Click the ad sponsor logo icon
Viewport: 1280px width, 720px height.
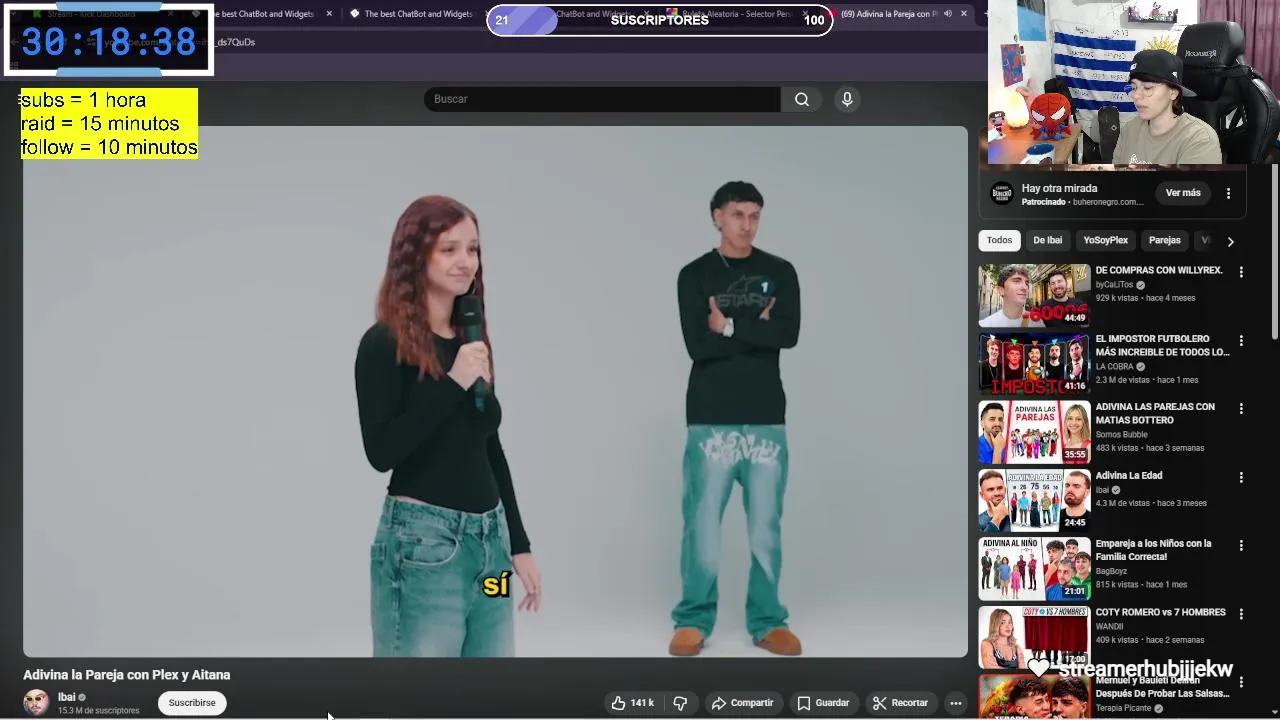coord(1002,194)
